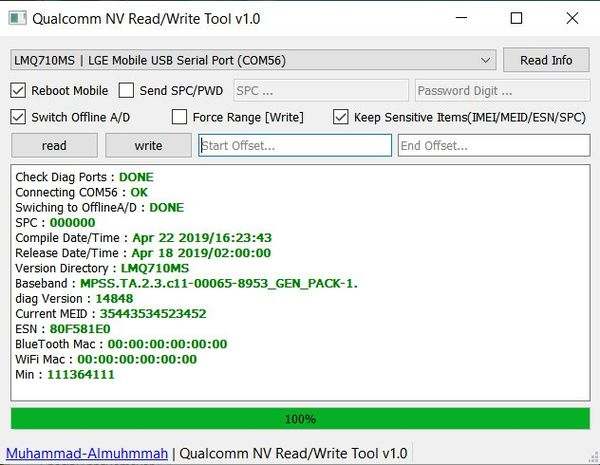Click the Swiching to OfflineA/D DONE line
This screenshot has height=465, width=600.
pos(99,207)
